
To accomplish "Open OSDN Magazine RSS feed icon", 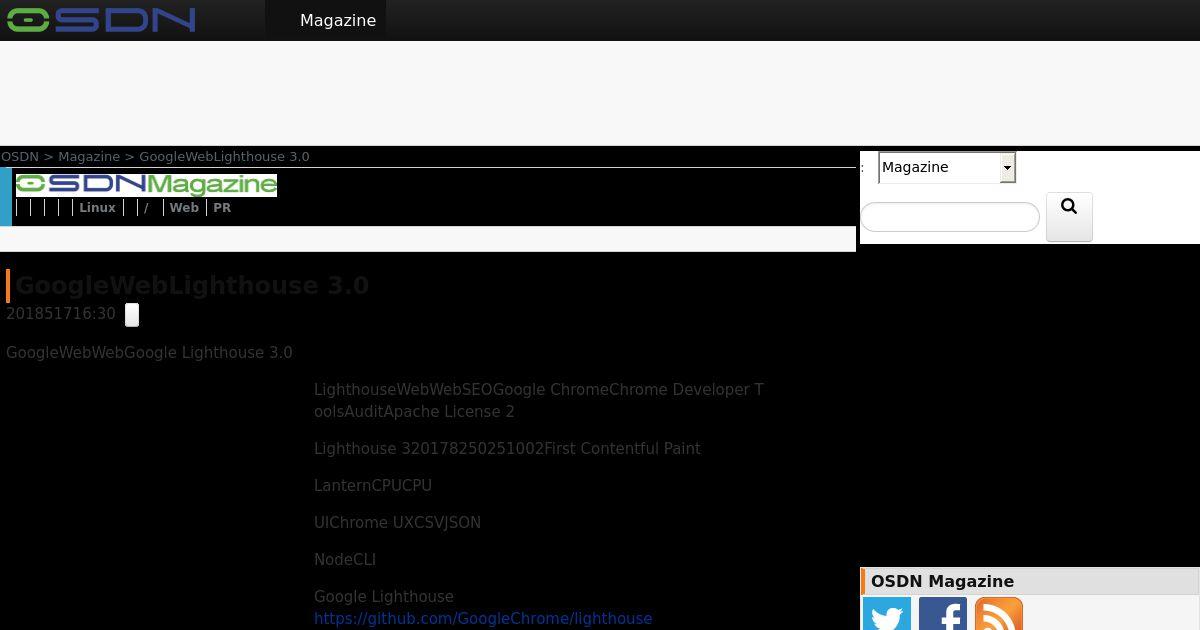I will (x=999, y=614).
